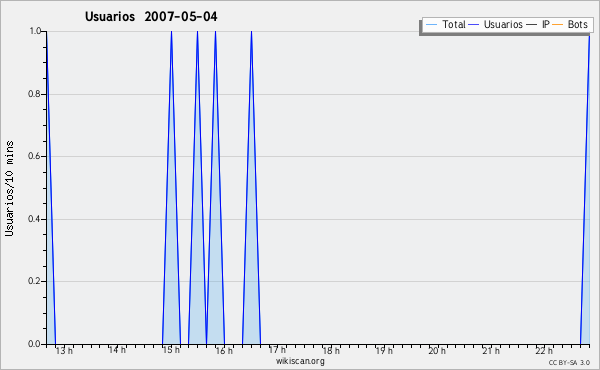Click the "18 h" x-axis label

tap(331, 350)
